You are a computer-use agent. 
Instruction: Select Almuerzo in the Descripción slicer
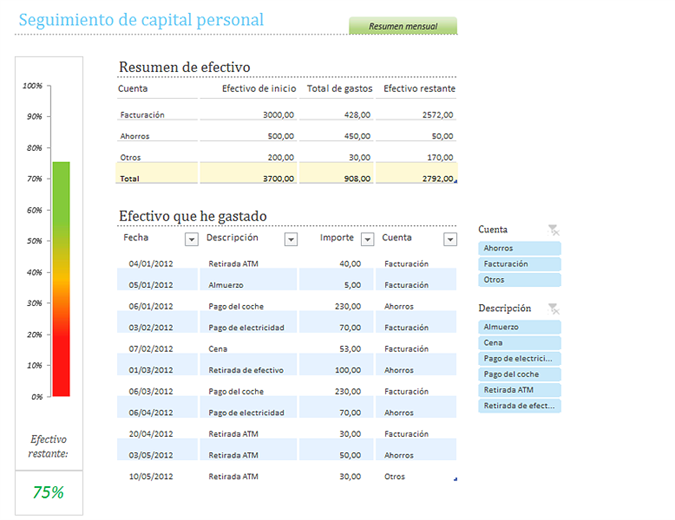point(520,327)
